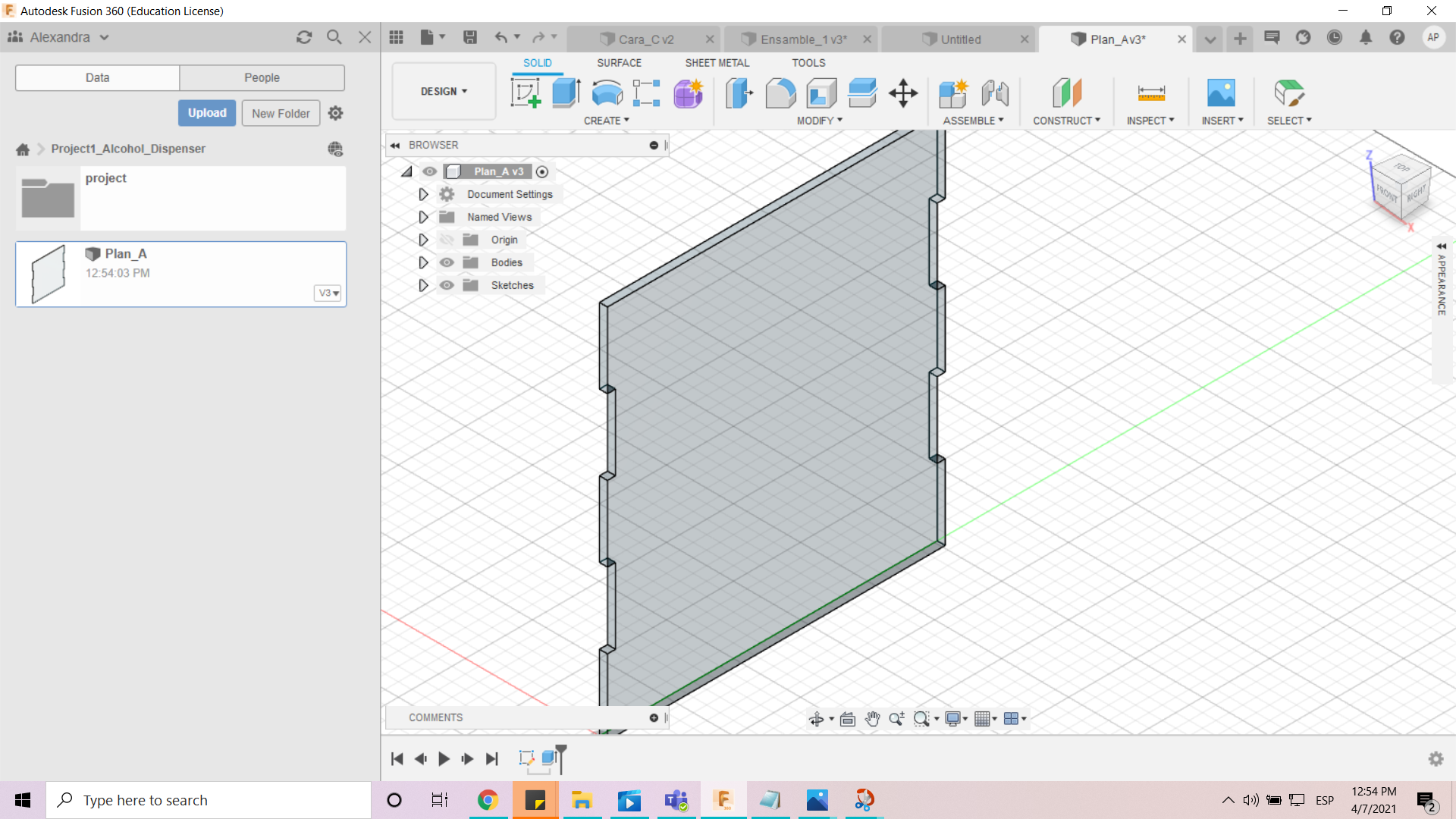This screenshot has width=1456, height=819.
Task: Select the Revolve tool icon
Action: [607, 94]
